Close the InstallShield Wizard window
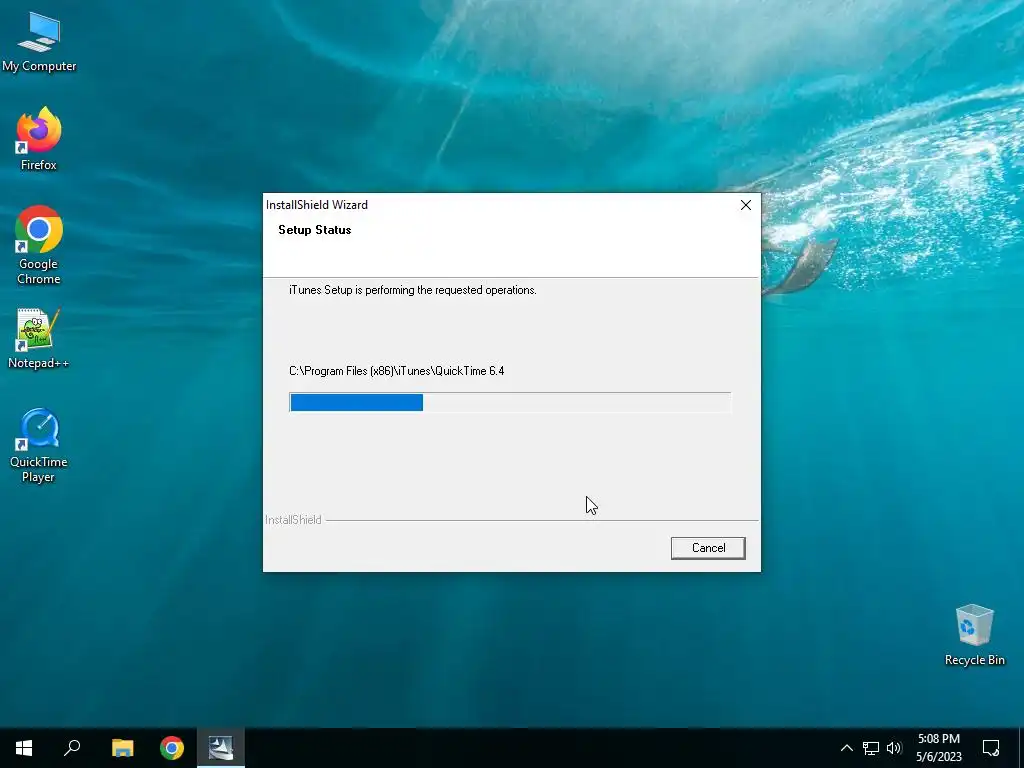Viewport: 1024px width, 768px height. click(746, 205)
